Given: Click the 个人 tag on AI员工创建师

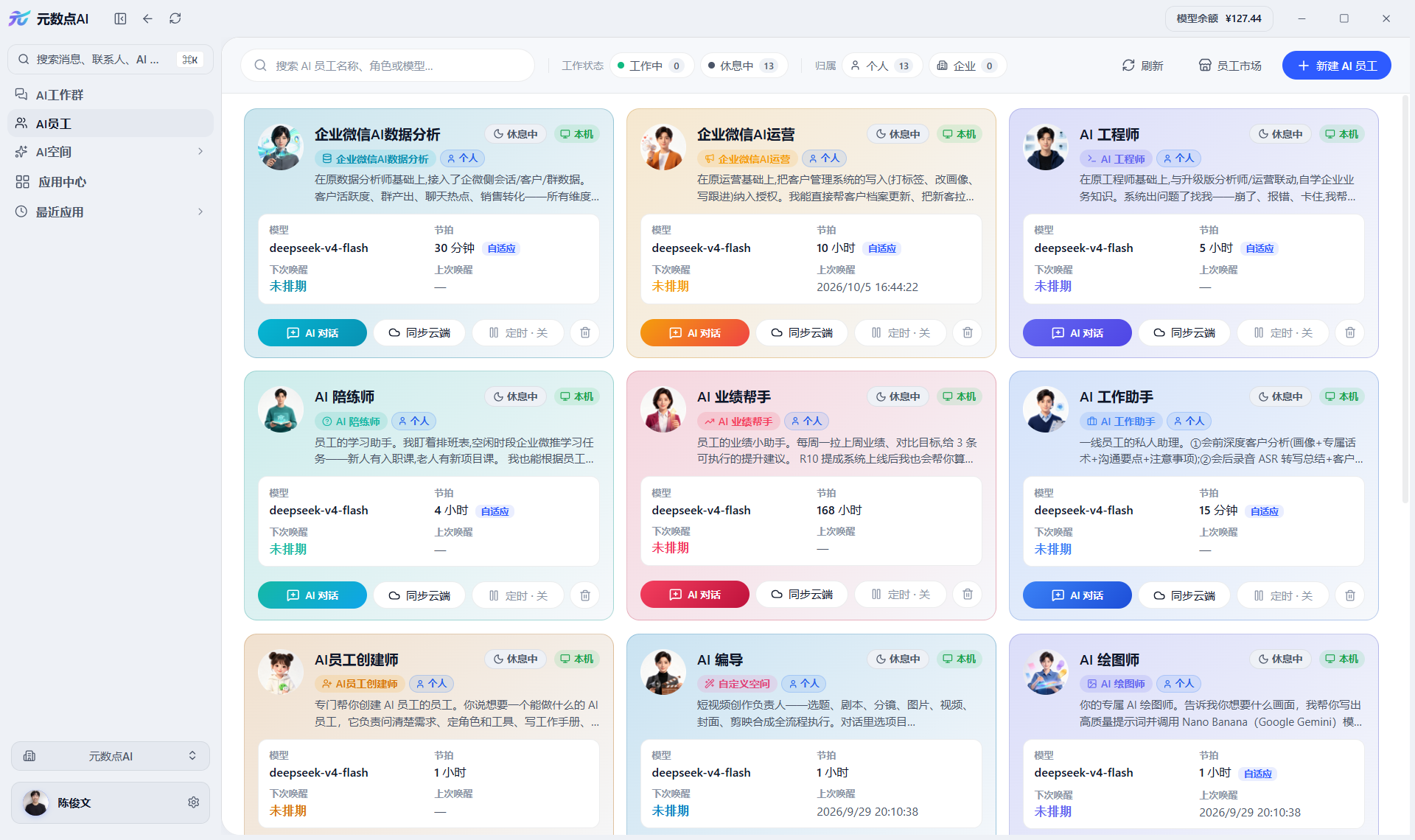Looking at the screenshot, I should click(431, 684).
